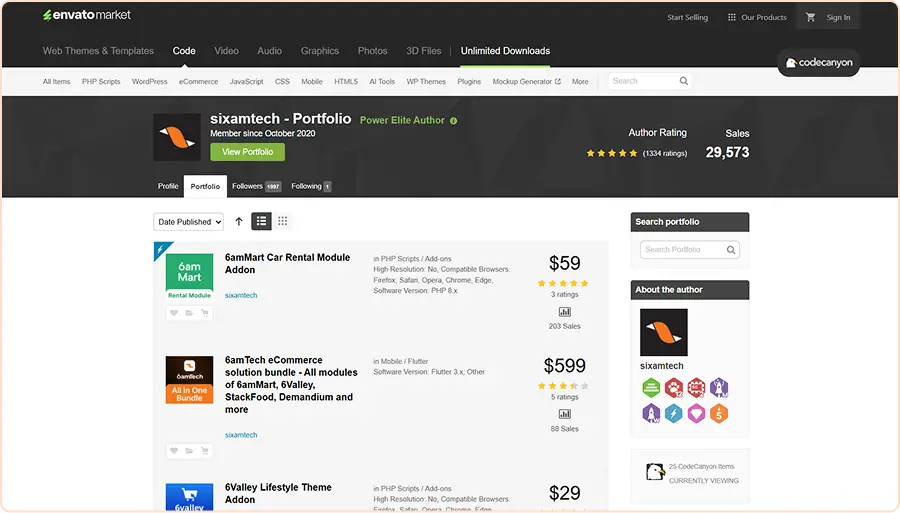Switch to list view layout
Viewport: 900px width, 513px height.
pyautogui.click(x=261, y=221)
